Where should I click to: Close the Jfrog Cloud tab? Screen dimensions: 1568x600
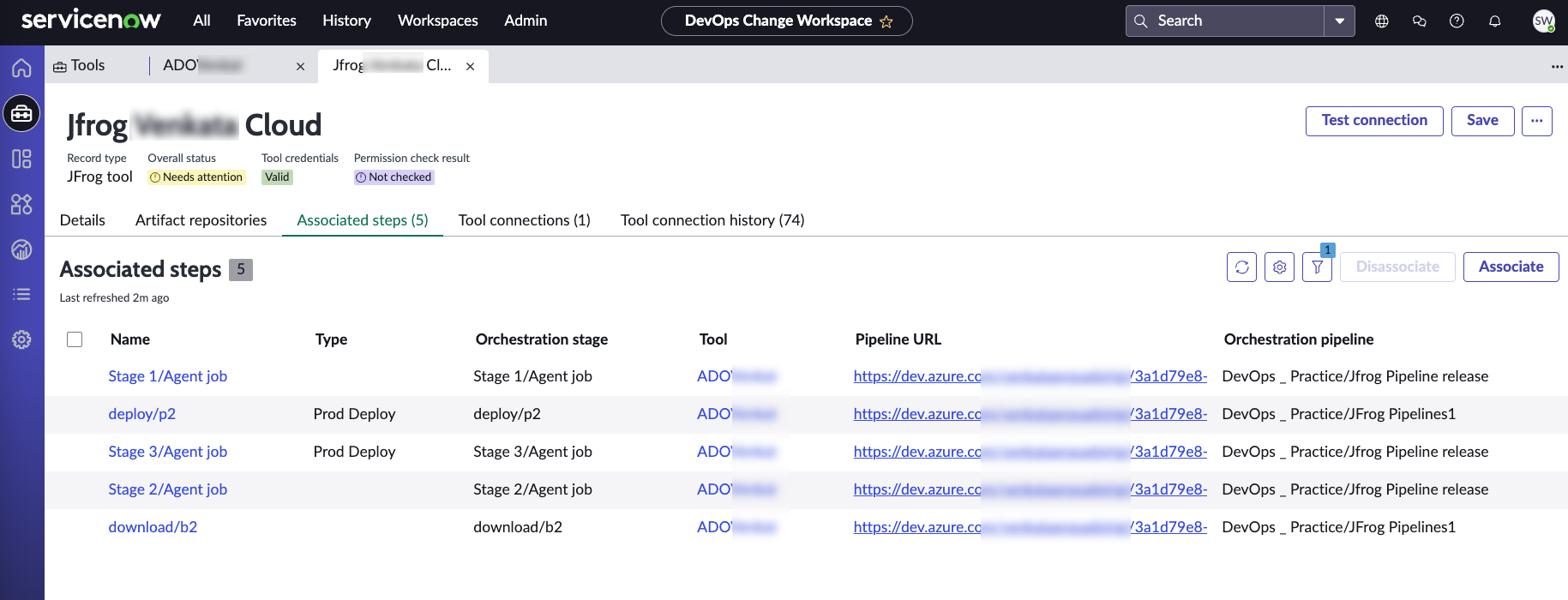point(470,66)
